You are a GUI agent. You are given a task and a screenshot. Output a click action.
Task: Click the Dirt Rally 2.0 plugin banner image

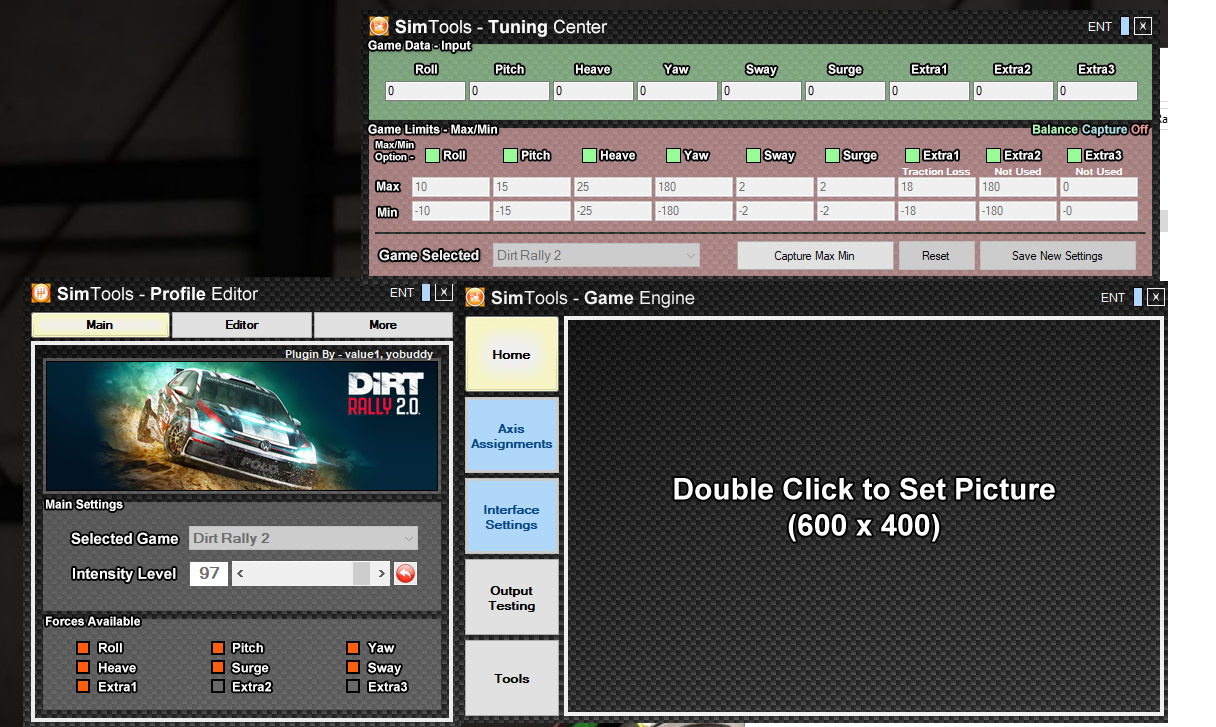pyautogui.click(x=242, y=425)
